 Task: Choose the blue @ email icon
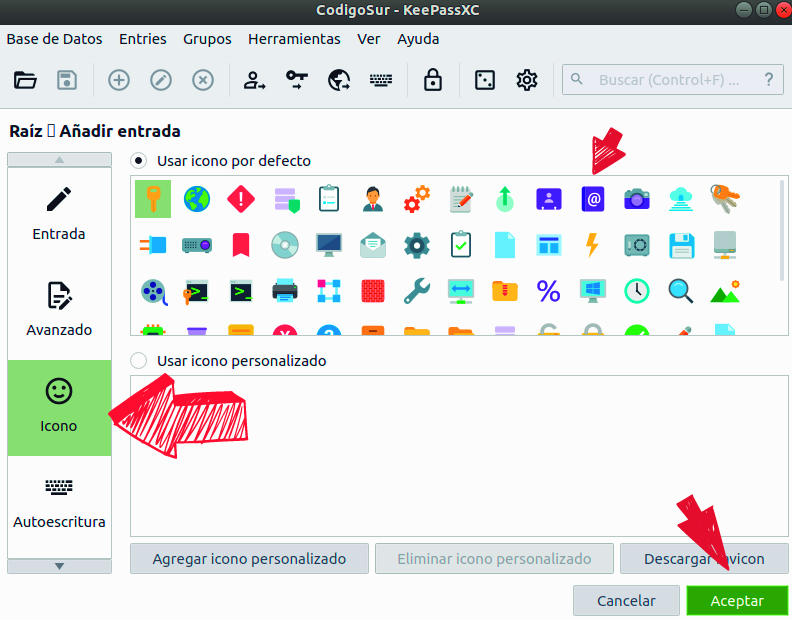click(x=593, y=199)
